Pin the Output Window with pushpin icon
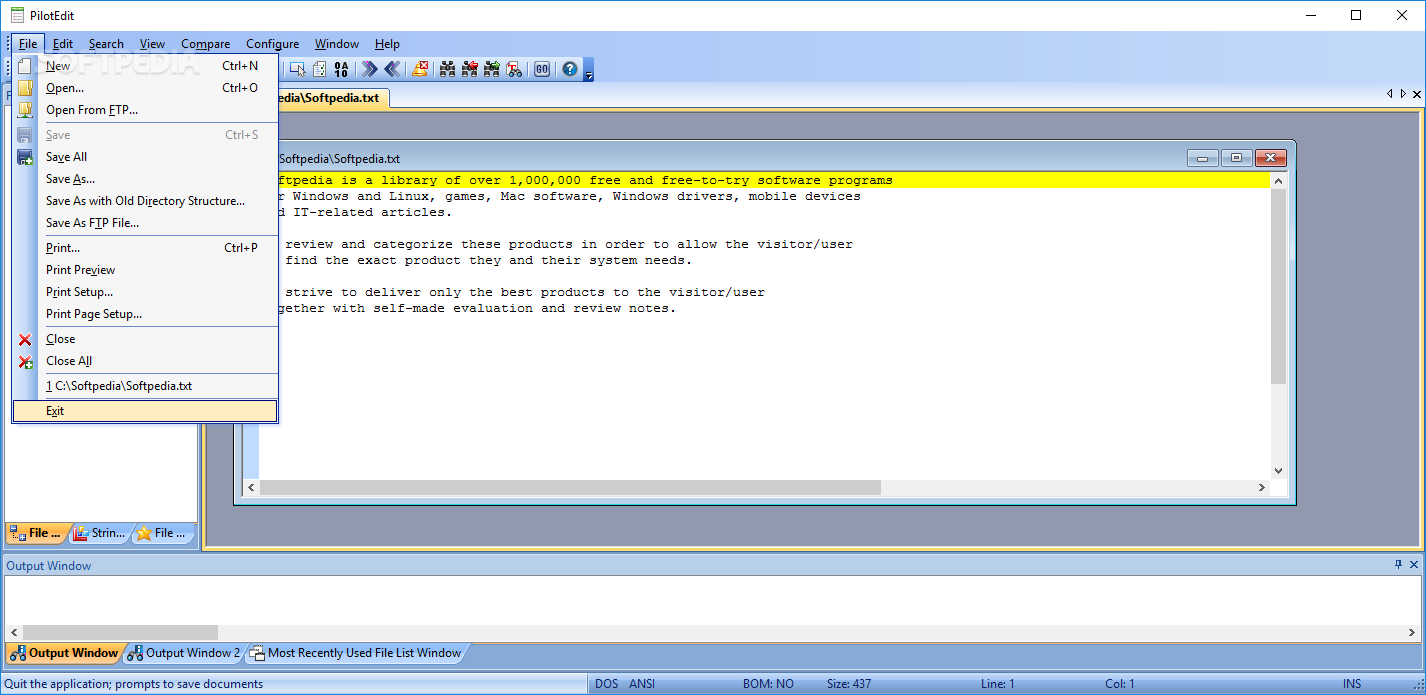The height and width of the screenshot is (695, 1426). [x=1398, y=565]
